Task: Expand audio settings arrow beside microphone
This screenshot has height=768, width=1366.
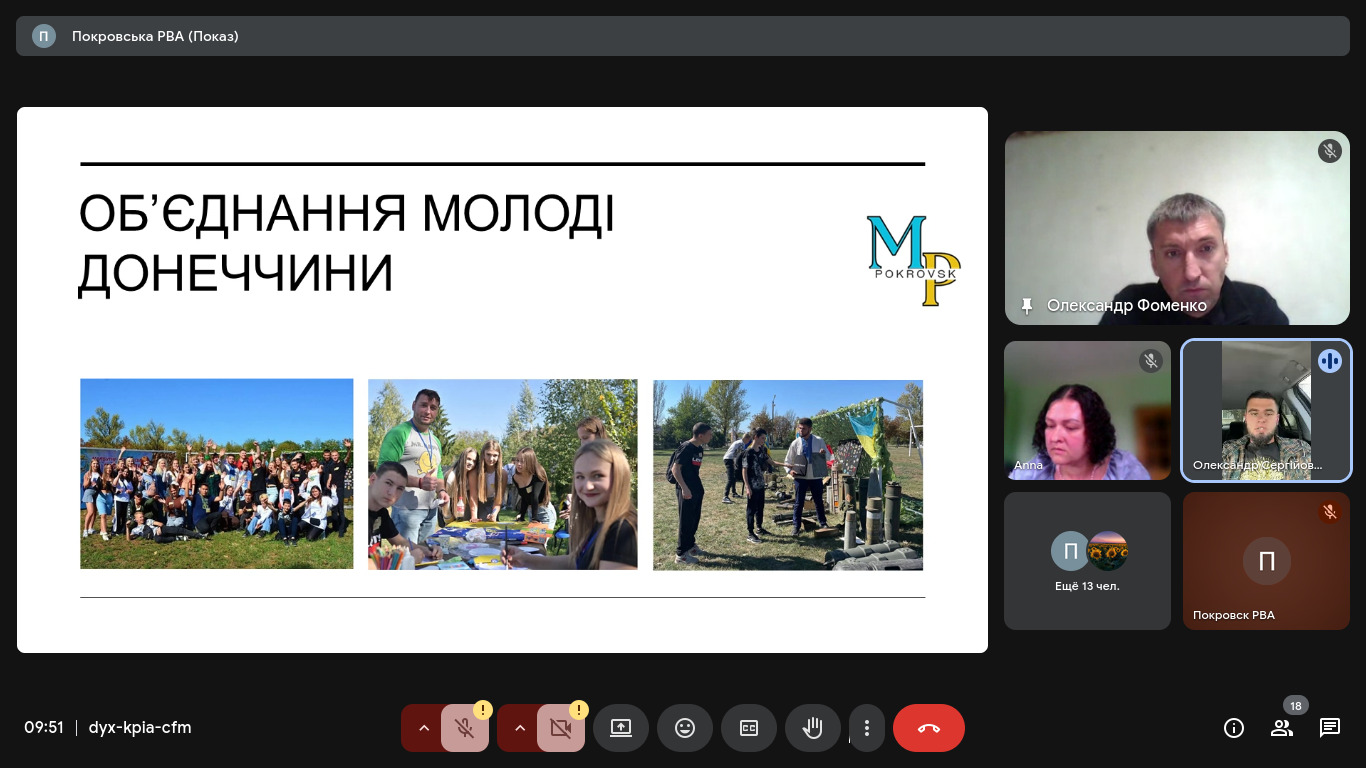Action: 423,728
